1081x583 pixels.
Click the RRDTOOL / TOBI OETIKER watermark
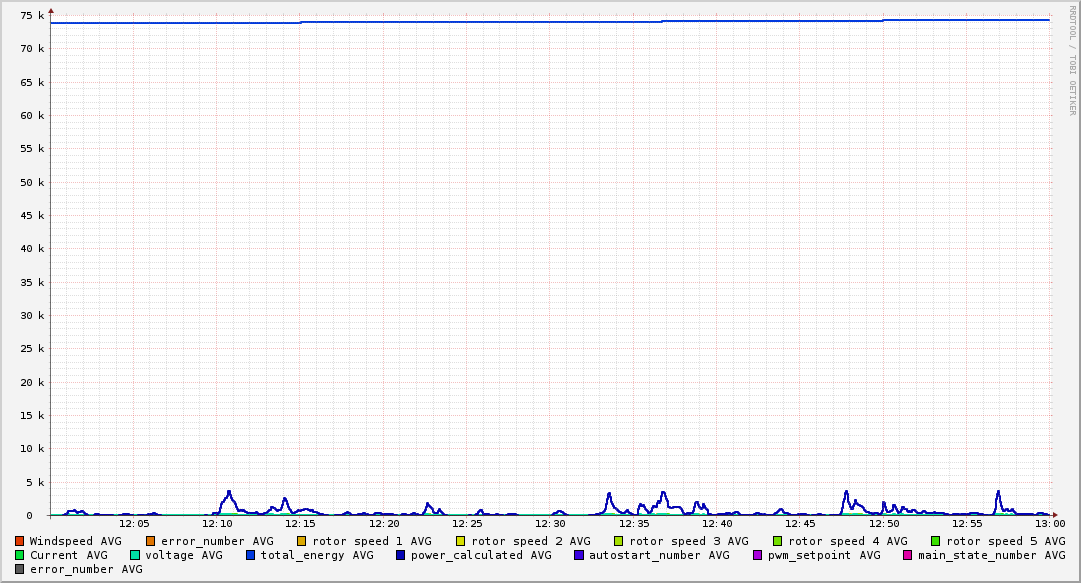click(1072, 60)
